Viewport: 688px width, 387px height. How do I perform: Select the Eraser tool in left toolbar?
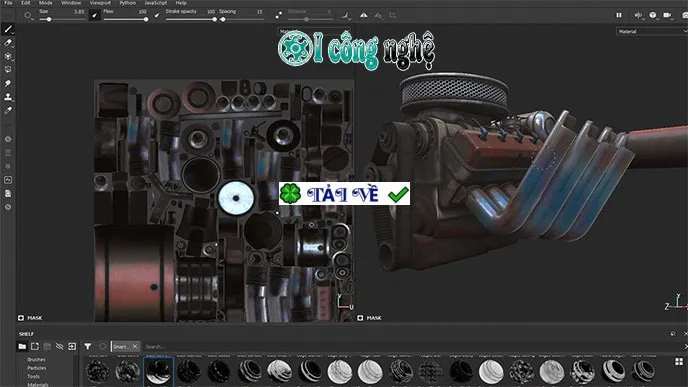point(8,43)
